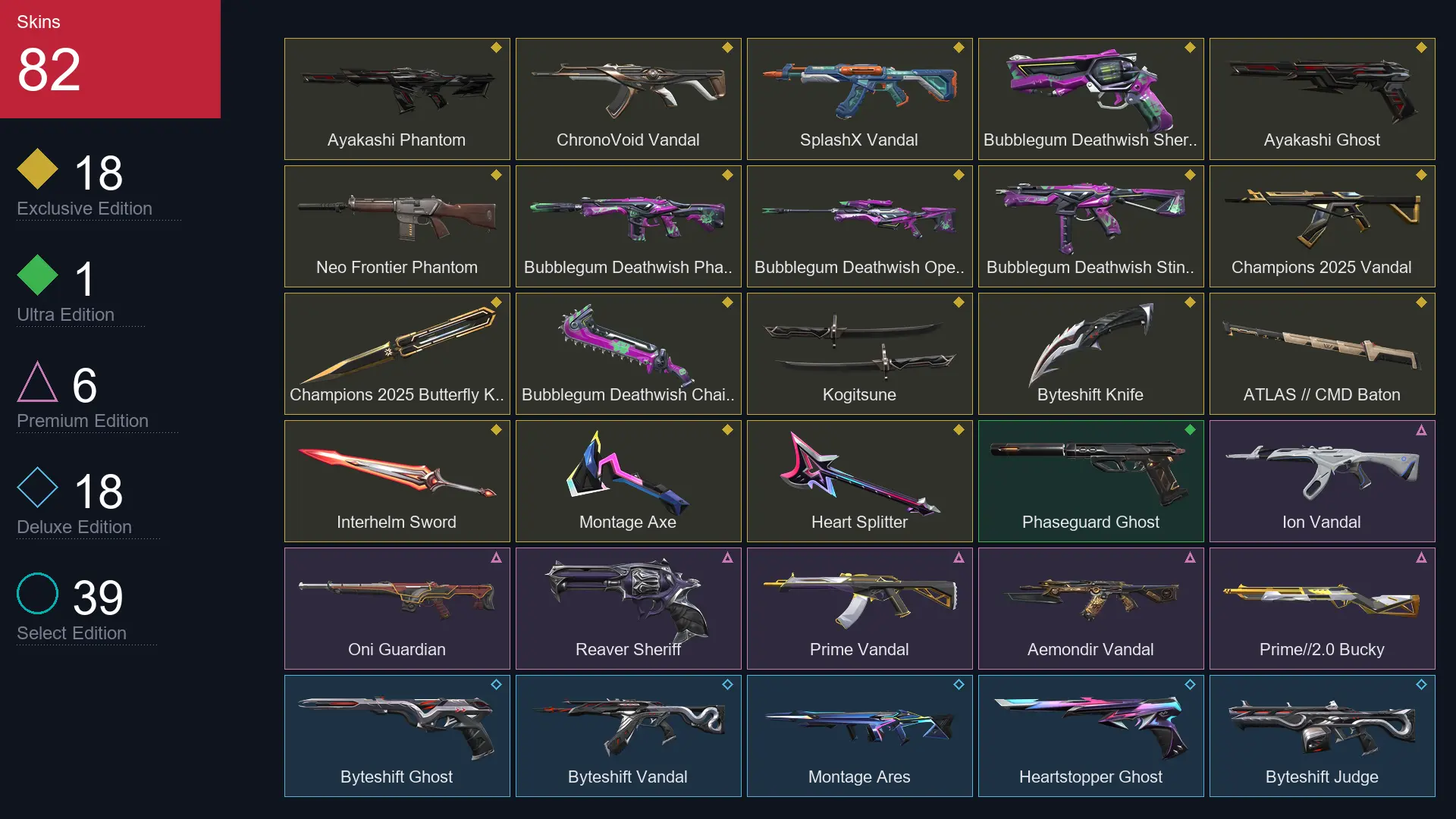Choose the Champions 2025 Vandal skin card

click(1322, 226)
